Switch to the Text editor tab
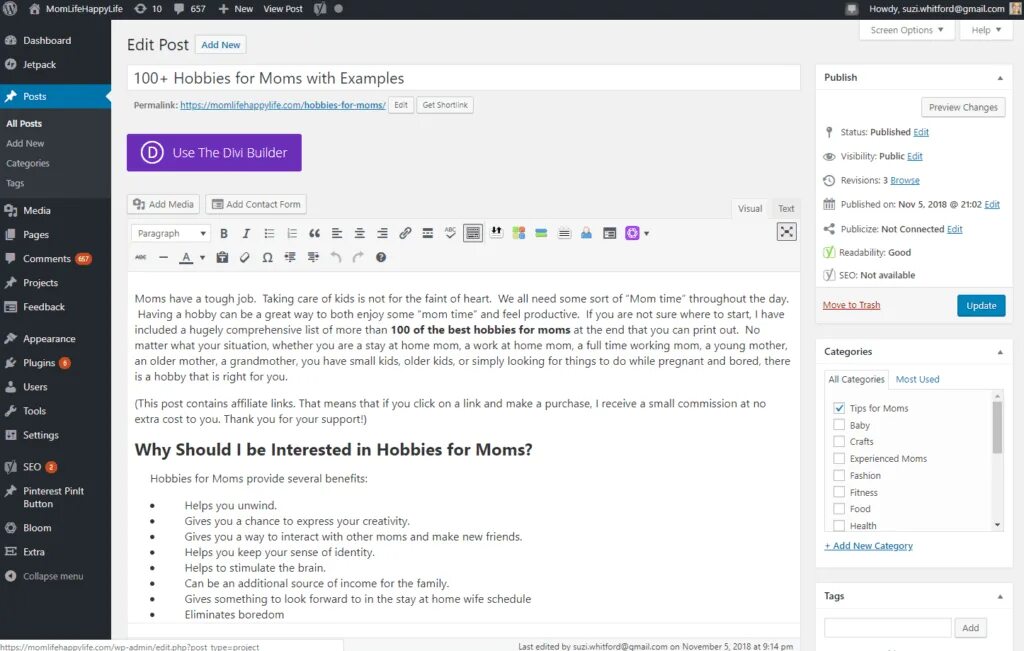Screen dimensions: 1024x651 pos(786,208)
